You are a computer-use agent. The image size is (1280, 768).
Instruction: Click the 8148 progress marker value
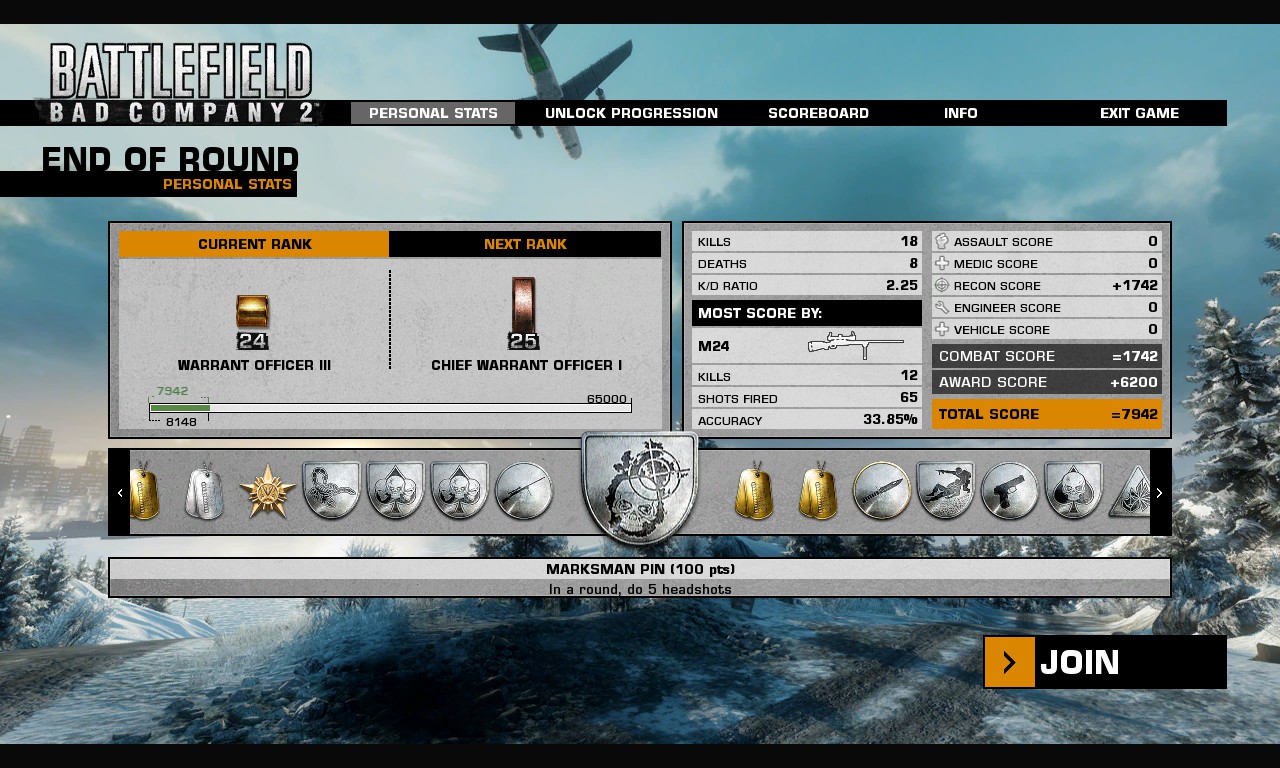181,422
